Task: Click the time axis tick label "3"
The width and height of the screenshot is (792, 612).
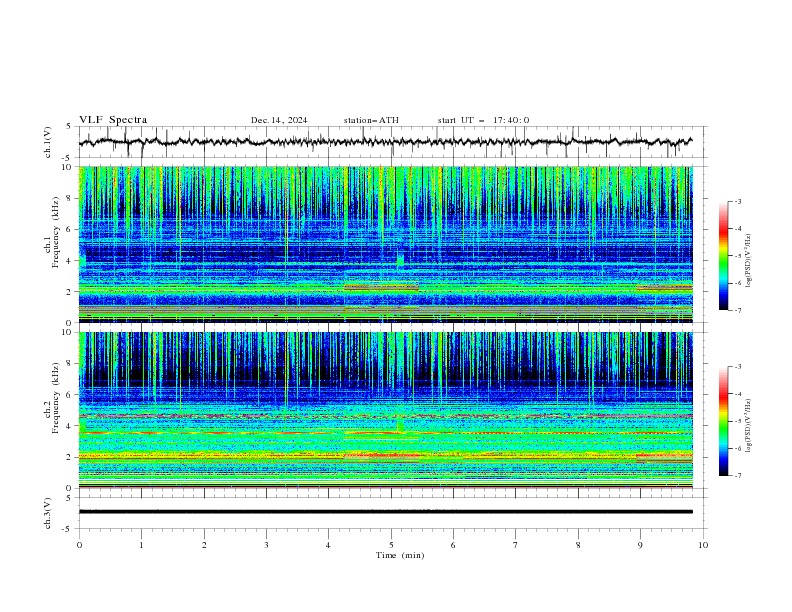Action: pyautogui.click(x=266, y=545)
